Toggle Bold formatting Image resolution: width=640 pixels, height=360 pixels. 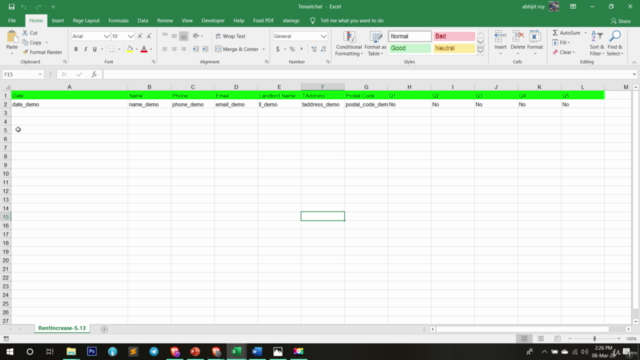pyautogui.click(x=76, y=49)
